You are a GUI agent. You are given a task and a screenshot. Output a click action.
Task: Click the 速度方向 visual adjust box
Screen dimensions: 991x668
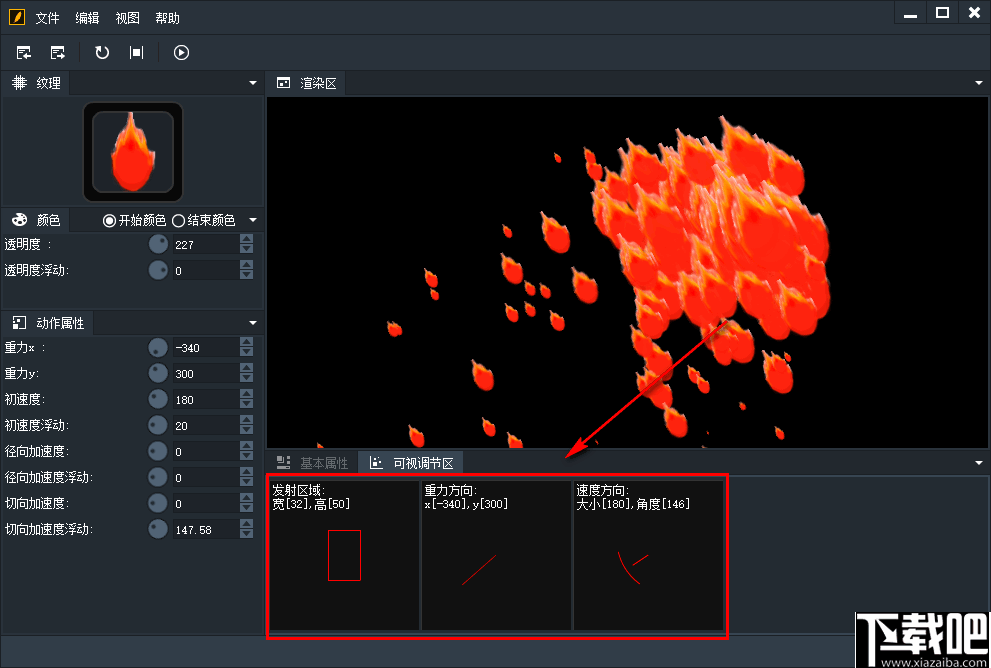coord(648,556)
